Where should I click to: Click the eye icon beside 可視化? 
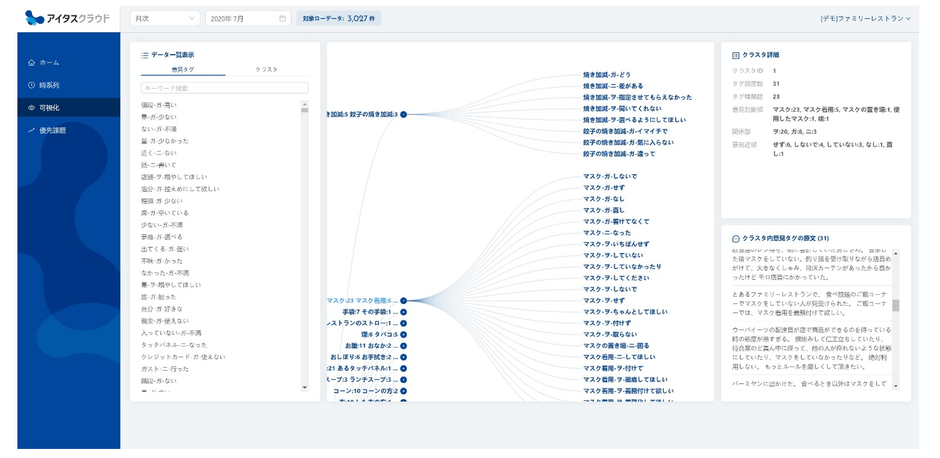pyautogui.click(x=31, y=107)
